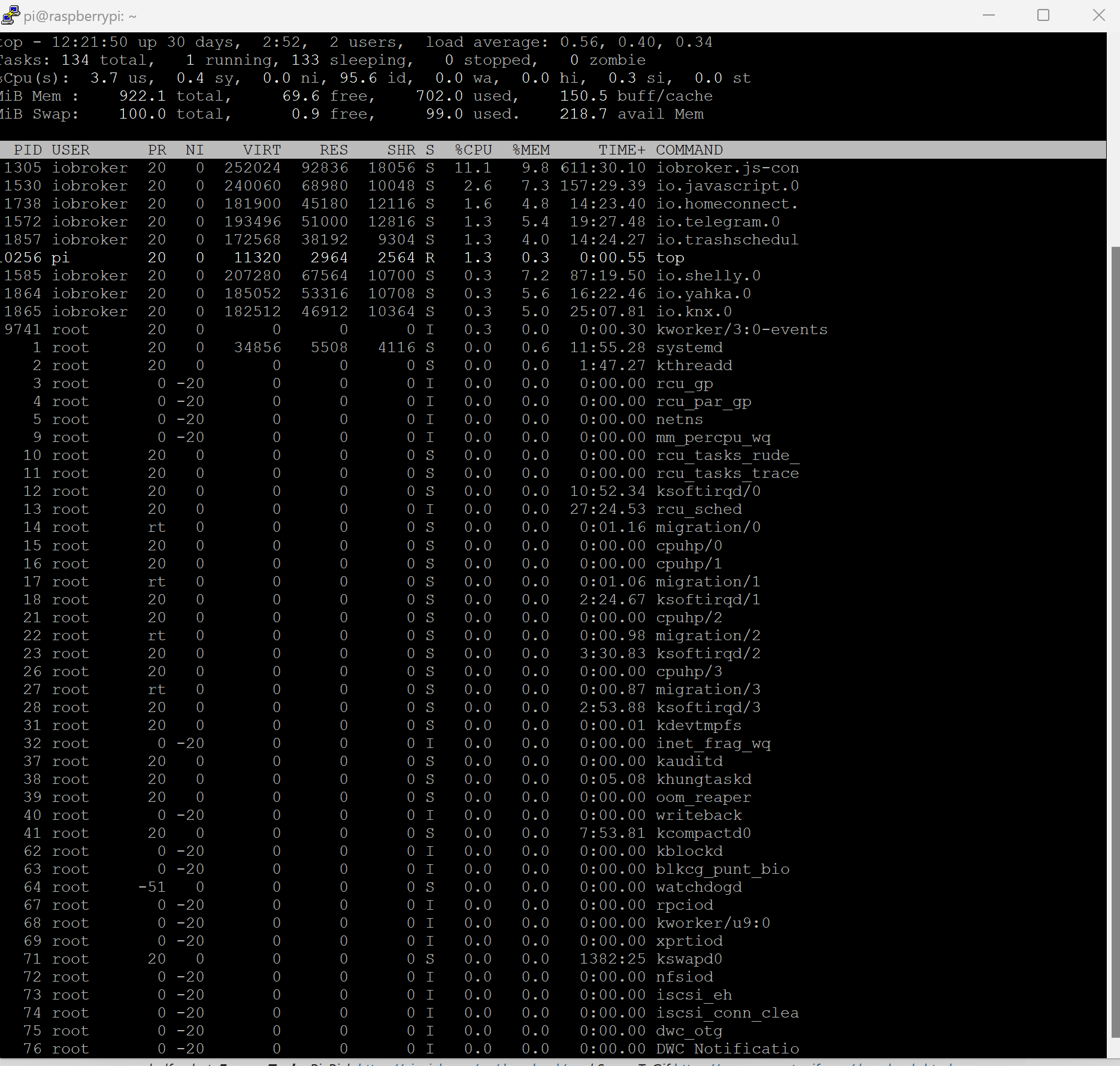The image size is (1120, 1066).
Task: Click the 'dwc_otg' command name
Action: (689, 1031)
